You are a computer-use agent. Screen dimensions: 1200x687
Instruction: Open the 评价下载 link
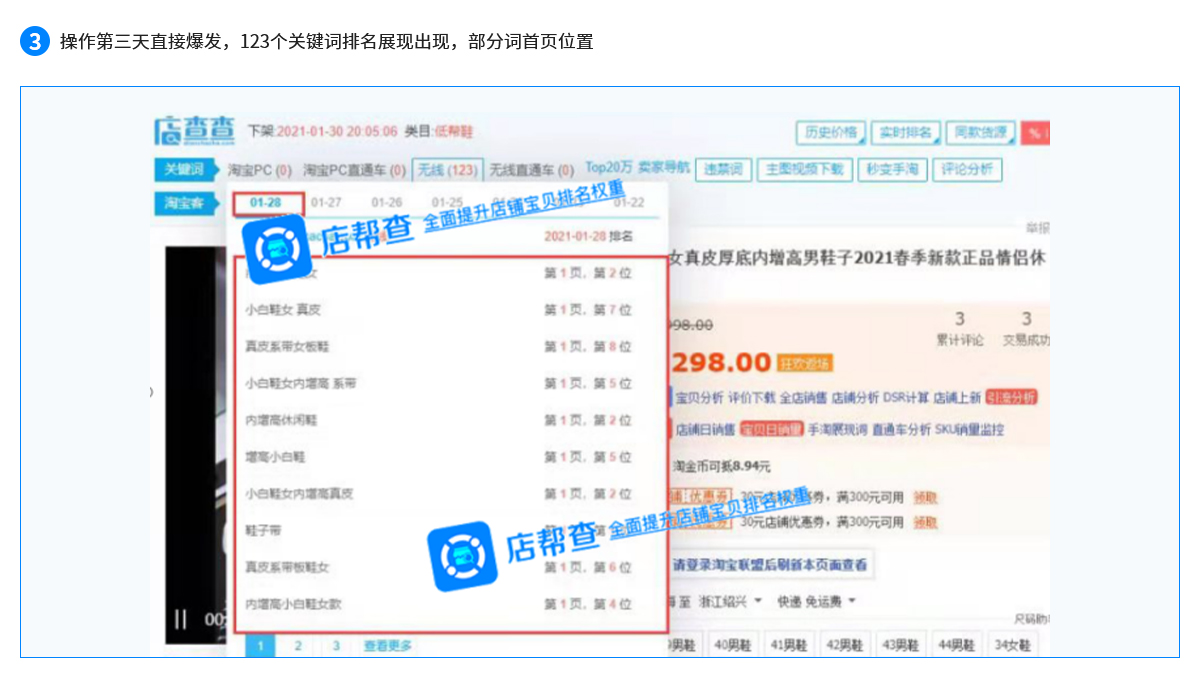coord(751,397)
